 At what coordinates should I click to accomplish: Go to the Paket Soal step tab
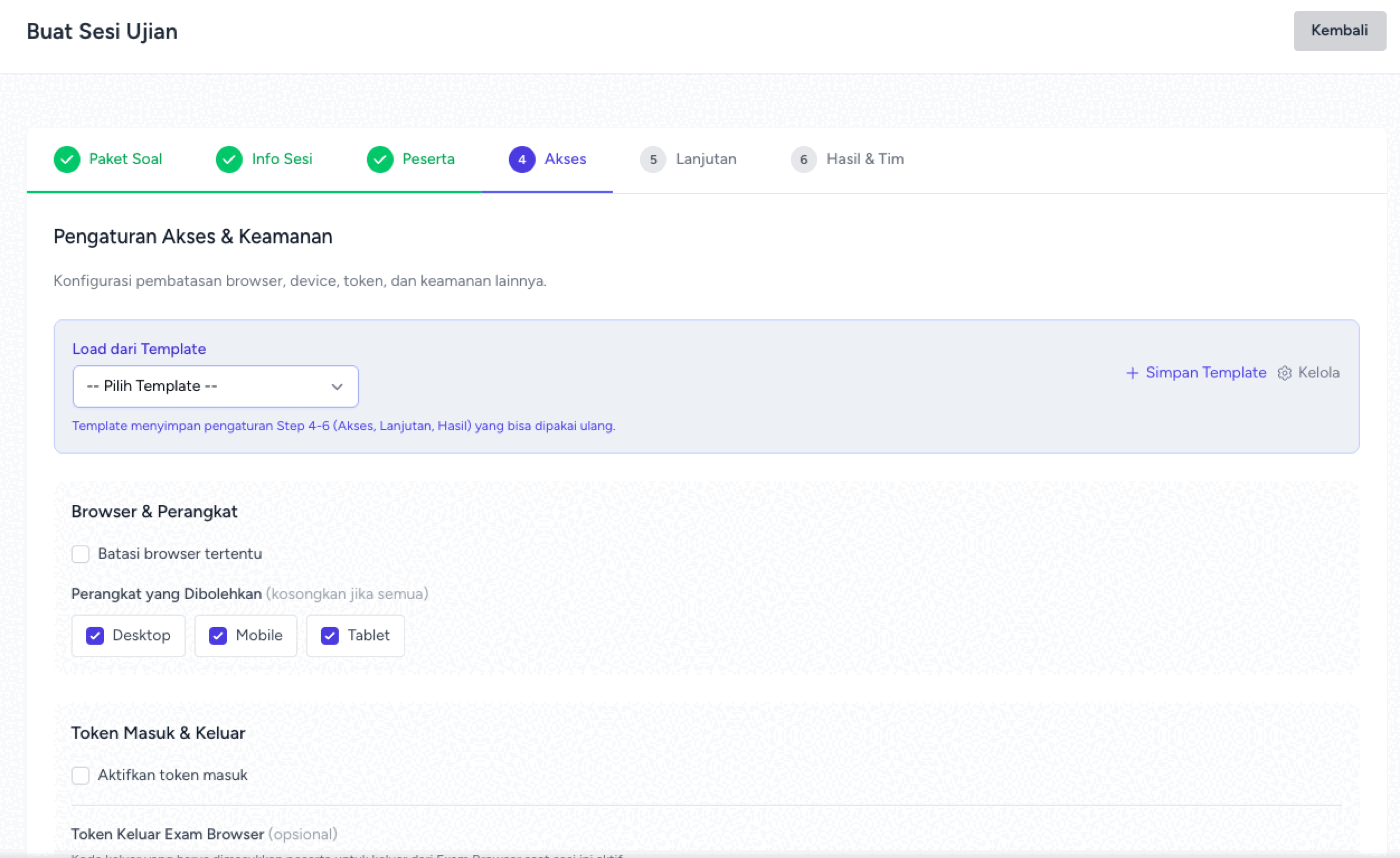(108, 159)
